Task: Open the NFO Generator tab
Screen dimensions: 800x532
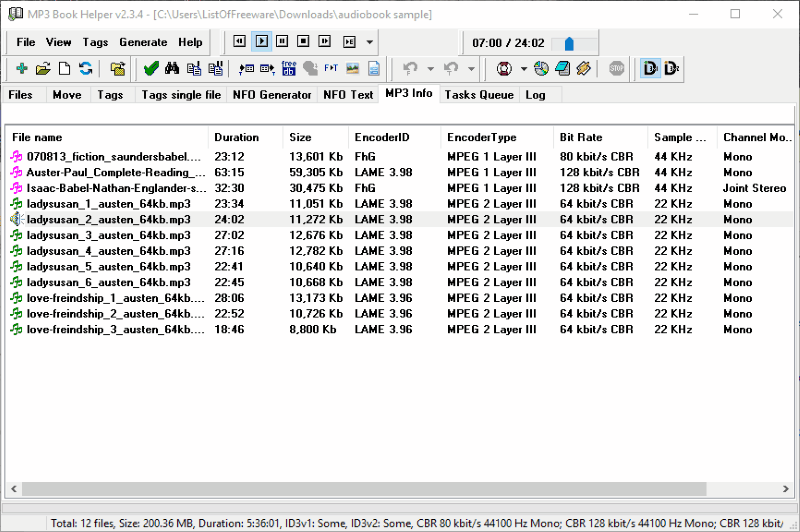Action: (272, 95)
